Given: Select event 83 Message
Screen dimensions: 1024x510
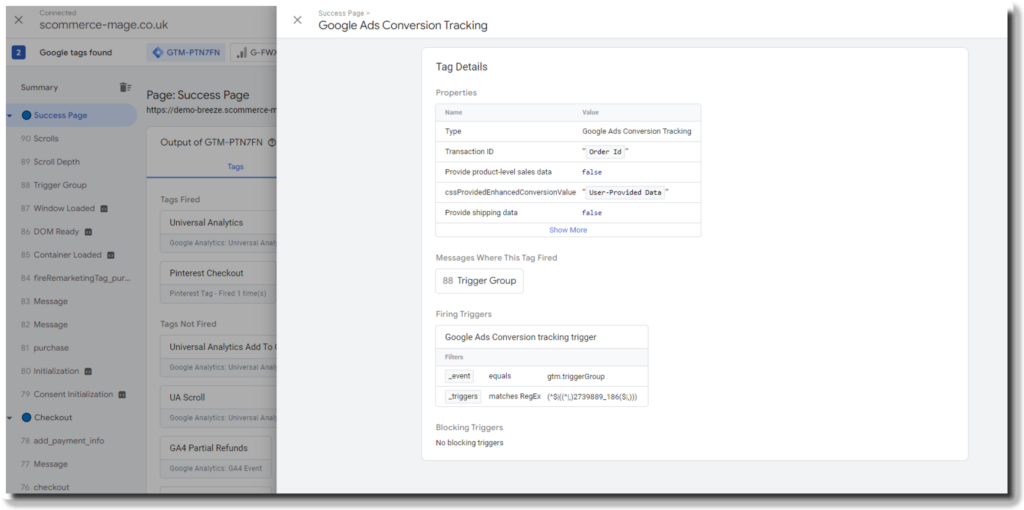Looking at the screenshot, I should coord(44,301).
